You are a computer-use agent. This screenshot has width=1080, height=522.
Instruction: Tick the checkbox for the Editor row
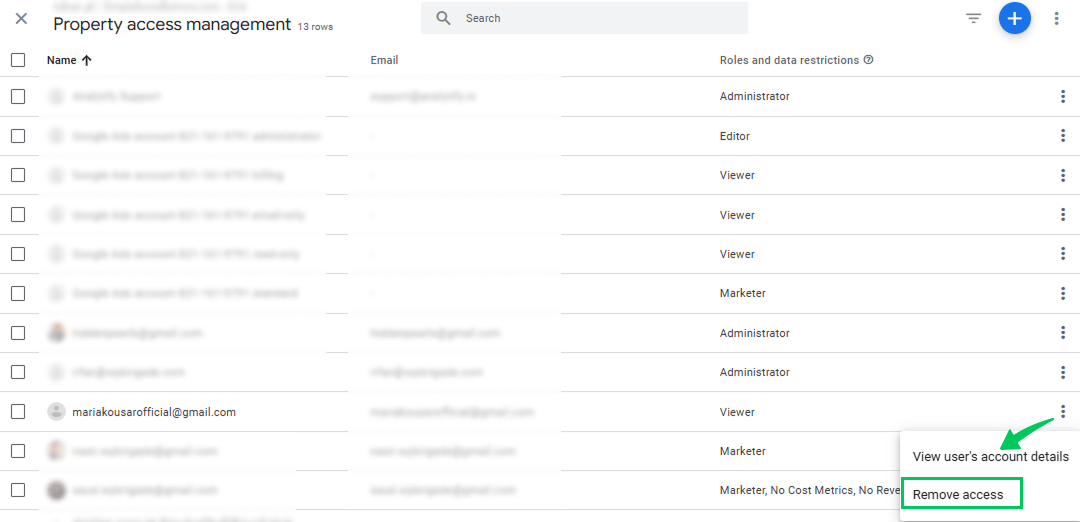(18, 136)
